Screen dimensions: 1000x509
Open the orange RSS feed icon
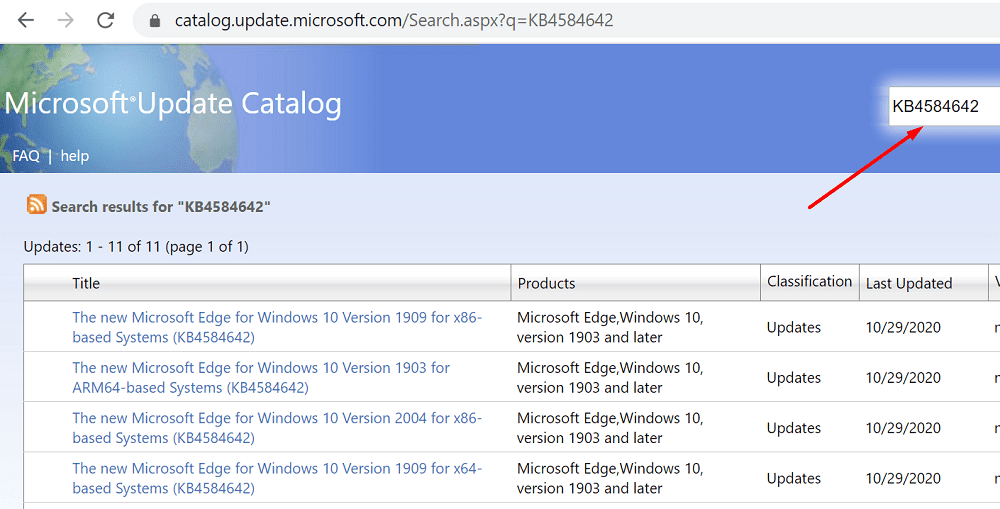click(36, 204)
